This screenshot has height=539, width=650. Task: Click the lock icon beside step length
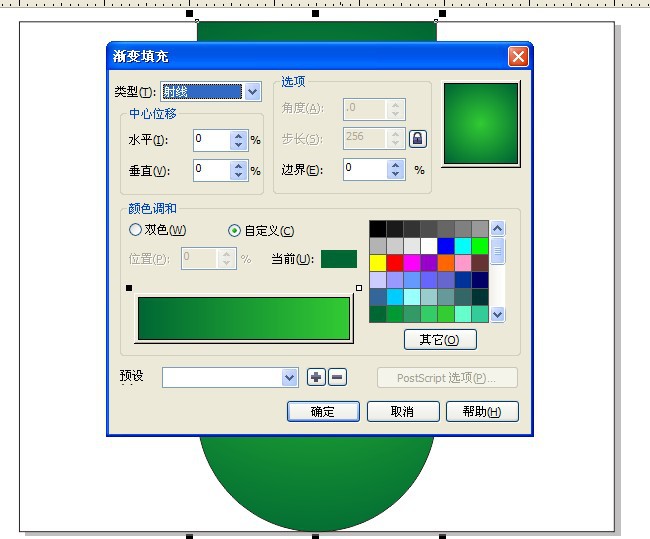tap(417, 138)
